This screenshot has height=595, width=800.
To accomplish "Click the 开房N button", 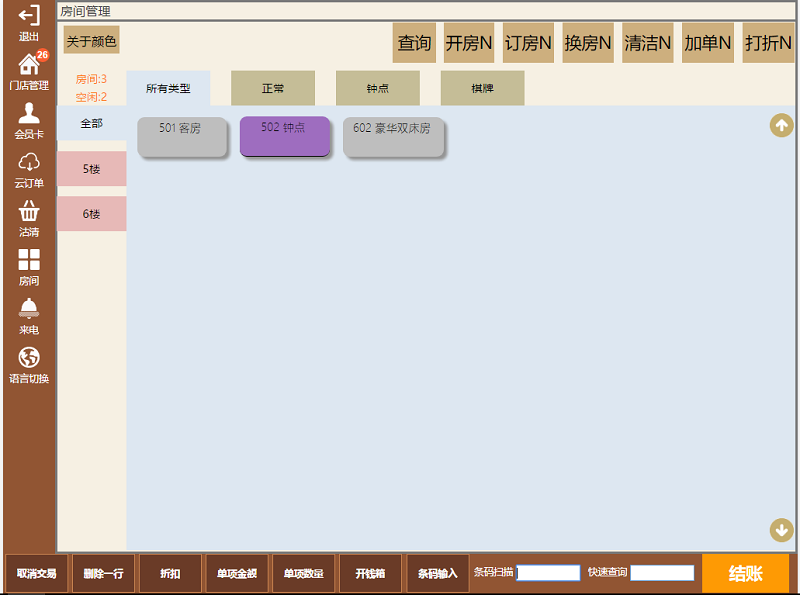I will coord(469,43).
